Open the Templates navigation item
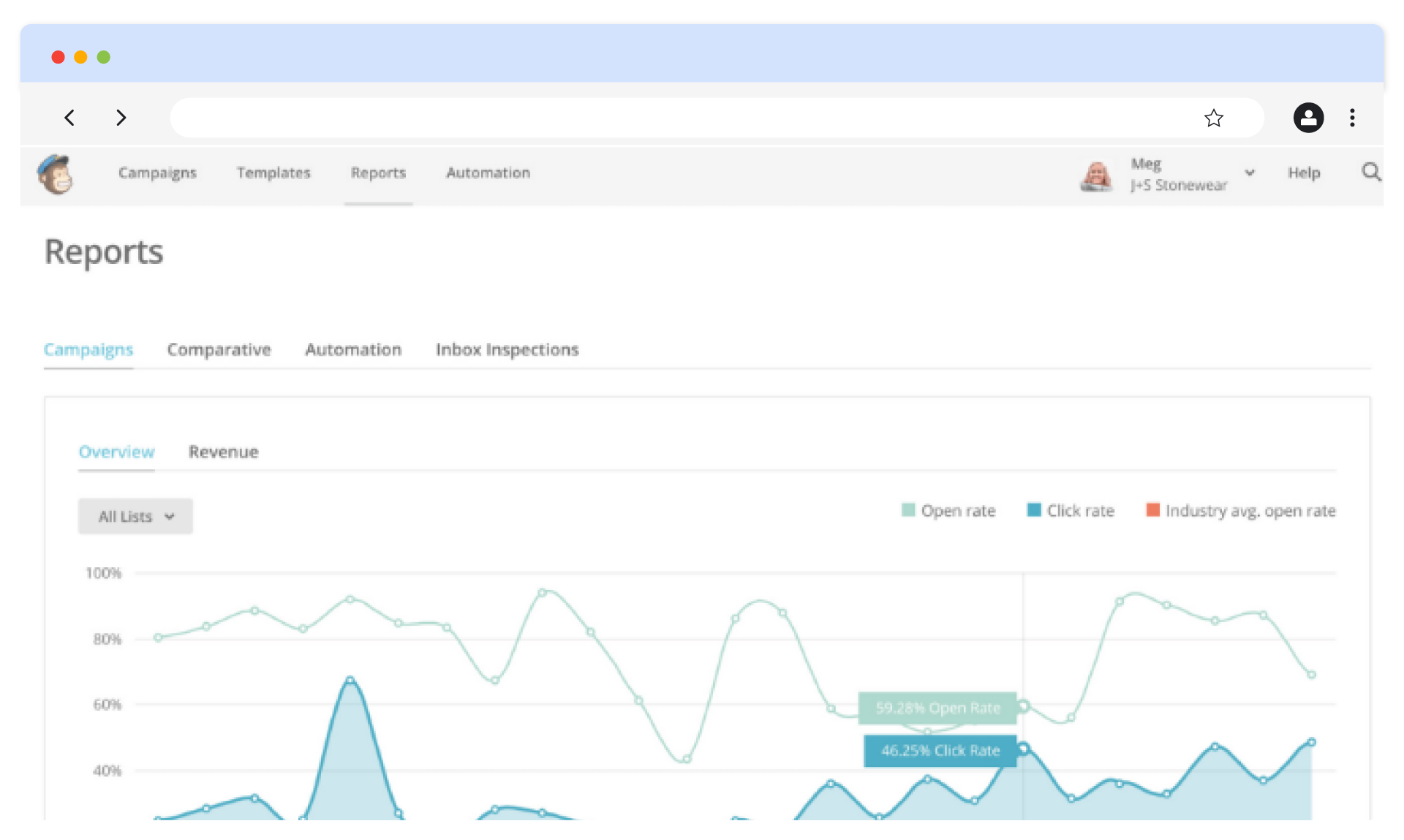This screenshot has width=1404, height=840. tap(273, 173)
